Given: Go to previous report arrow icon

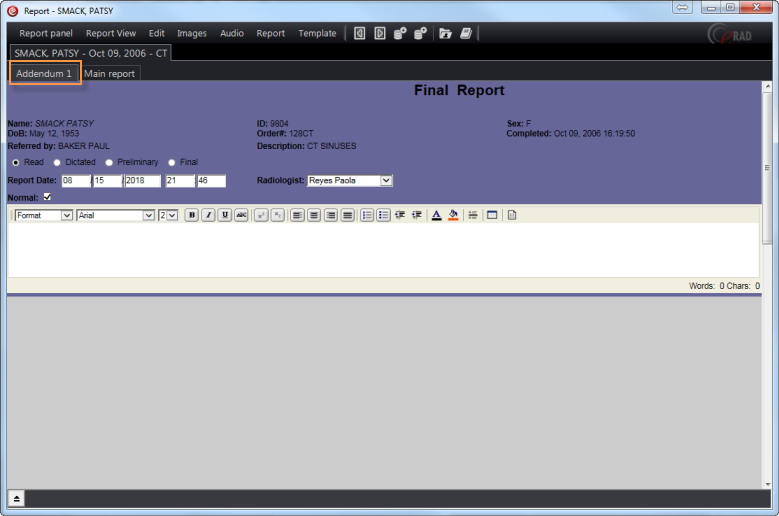Looking at the screenshot, I should pos(360,33).
